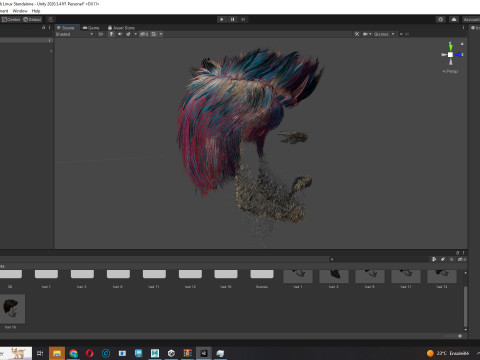Click the green Y axis gizmo cone
Image resolution: width=480 pixels, height=360 pixels.
[x=450, y=47]
